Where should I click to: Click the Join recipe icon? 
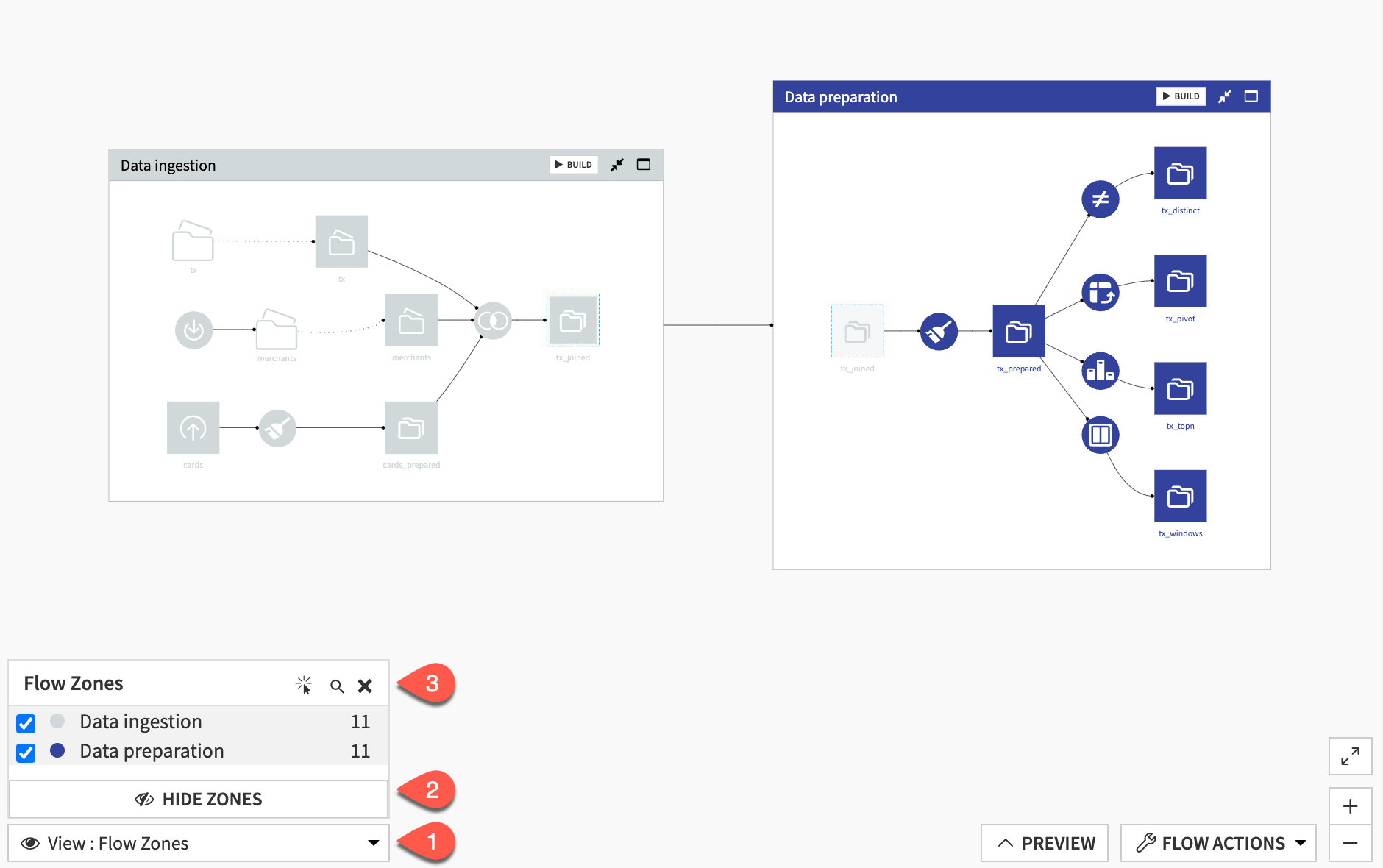tap(493, 321)
